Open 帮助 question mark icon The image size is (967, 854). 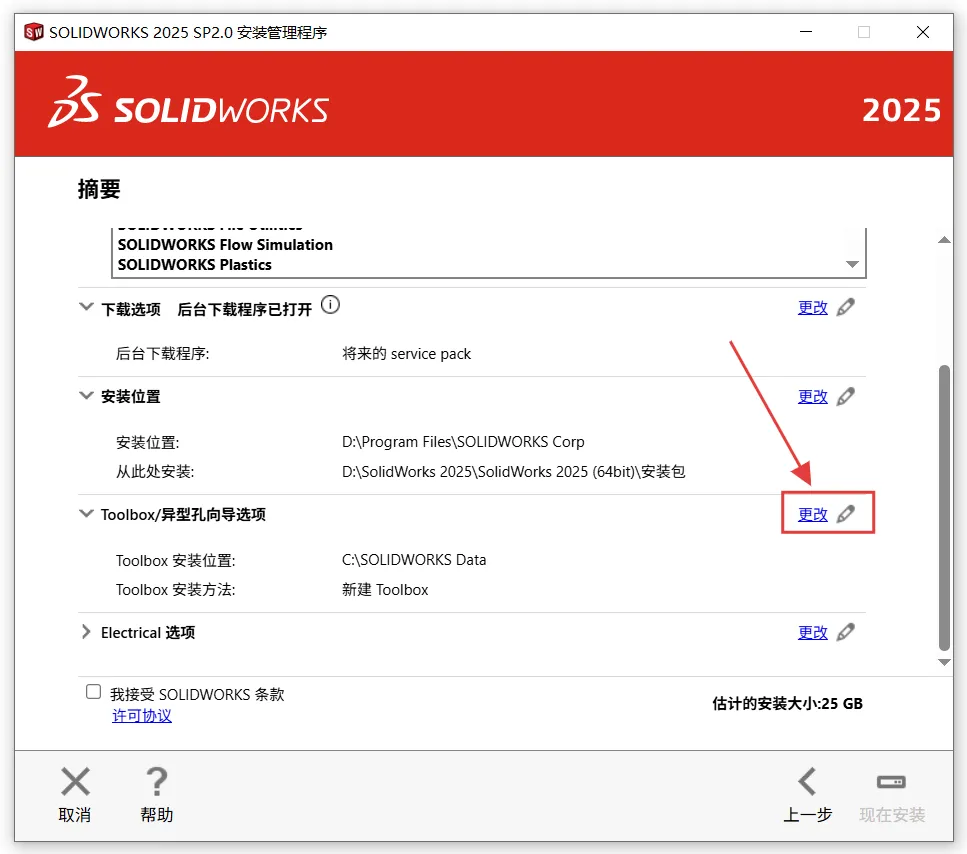[157, 781]
